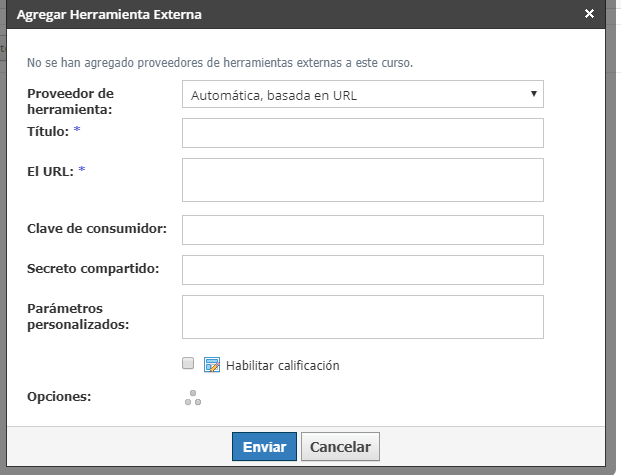
Task: Click the dialog title Agregar Herramienta Externa
Action: tap(109, 15)
